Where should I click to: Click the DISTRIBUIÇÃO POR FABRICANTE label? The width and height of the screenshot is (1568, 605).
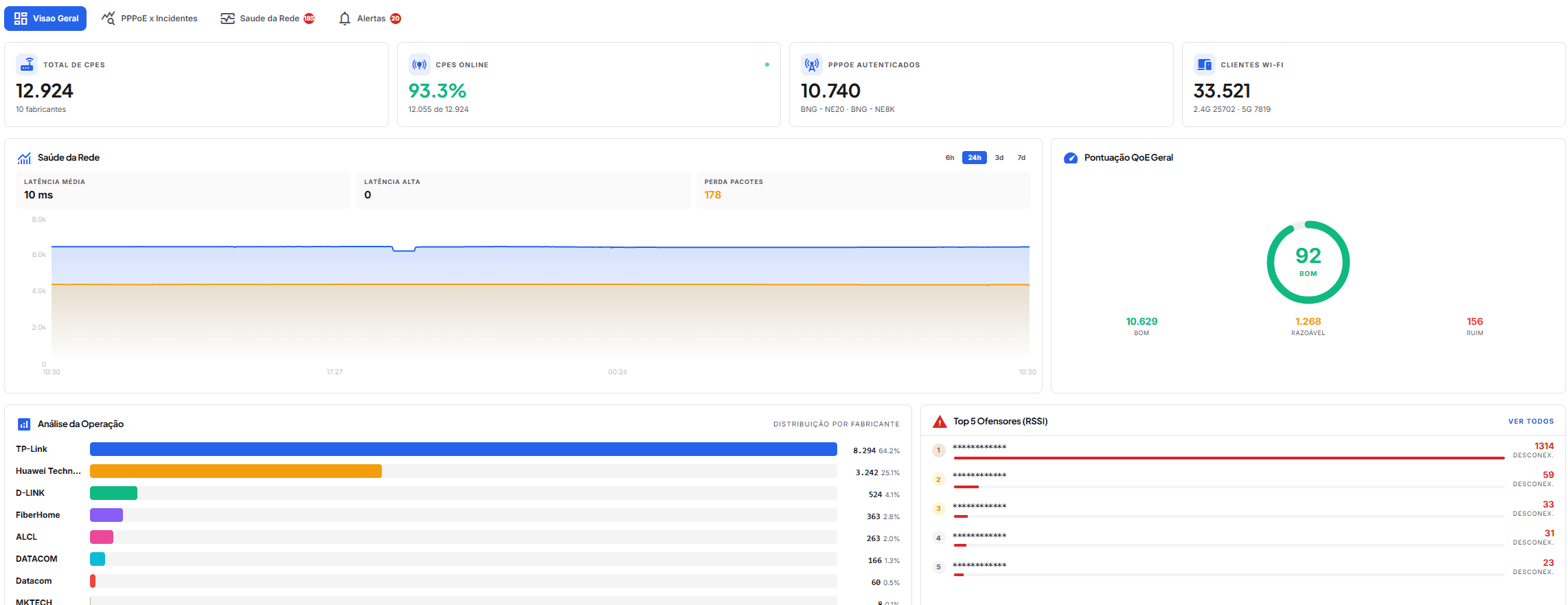[837, 424]
